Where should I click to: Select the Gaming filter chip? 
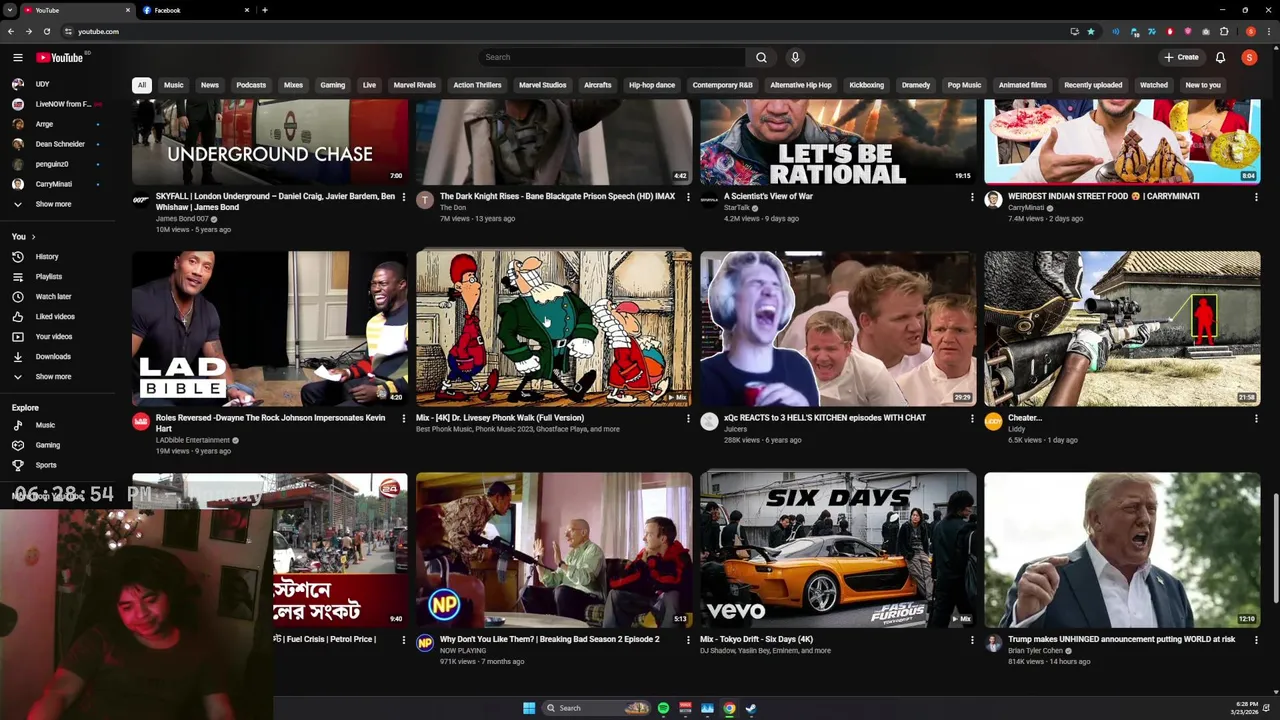[x=333, y=85]
